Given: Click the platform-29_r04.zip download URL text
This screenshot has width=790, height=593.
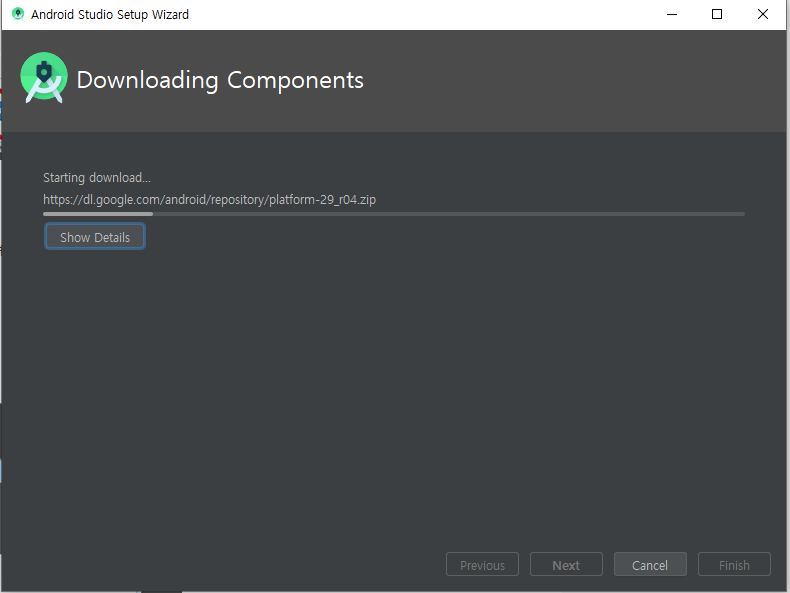Looking at the screenshot, I should coord(209,200).
